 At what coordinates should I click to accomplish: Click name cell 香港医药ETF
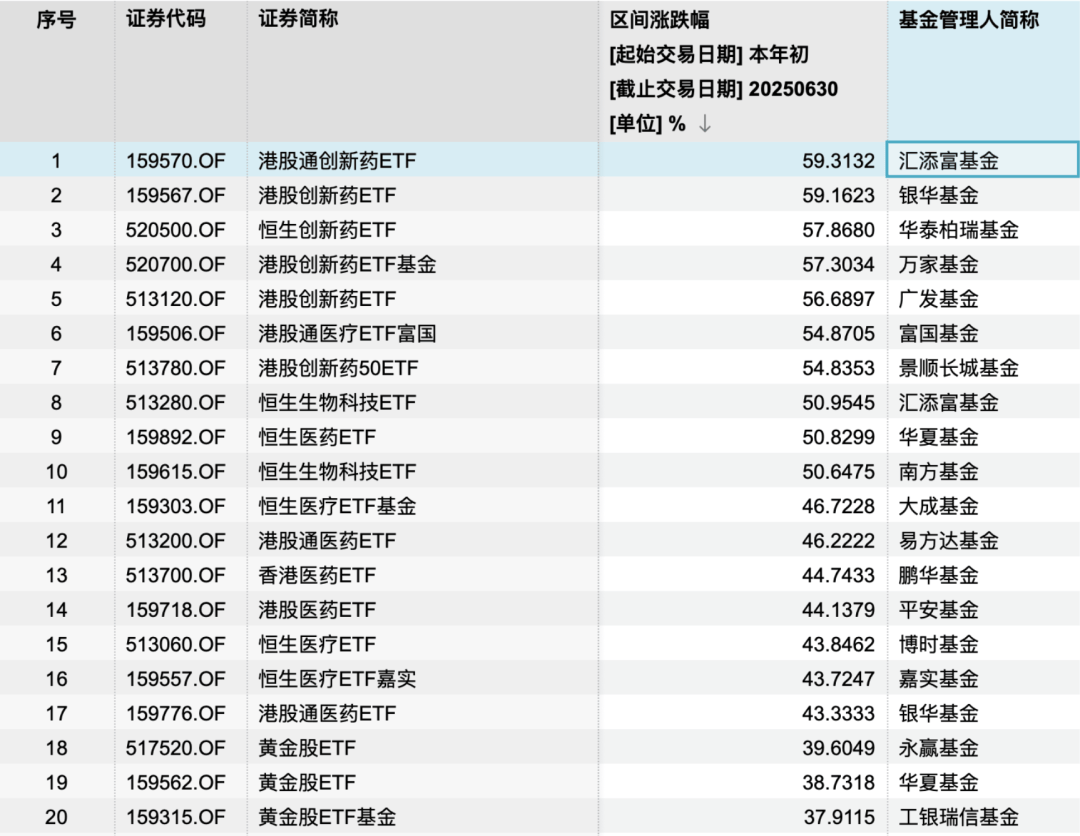(318, 575)
